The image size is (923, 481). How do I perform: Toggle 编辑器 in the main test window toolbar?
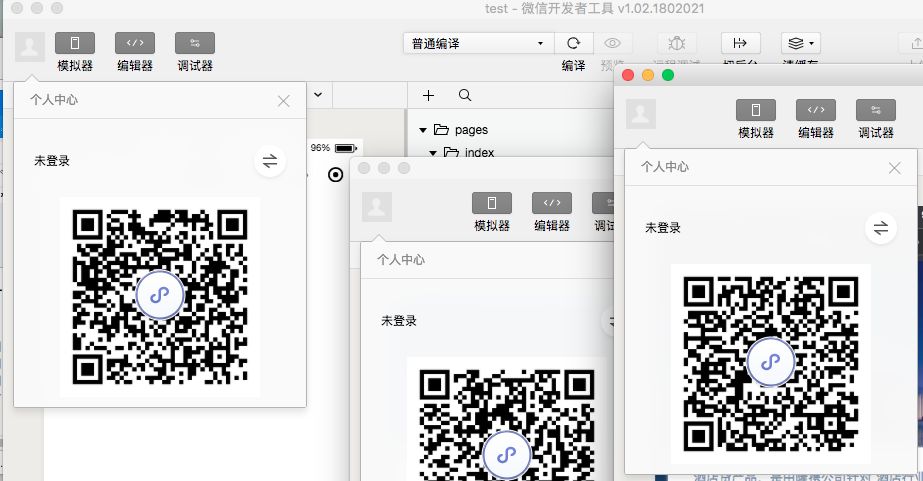(x=135, y=43)
